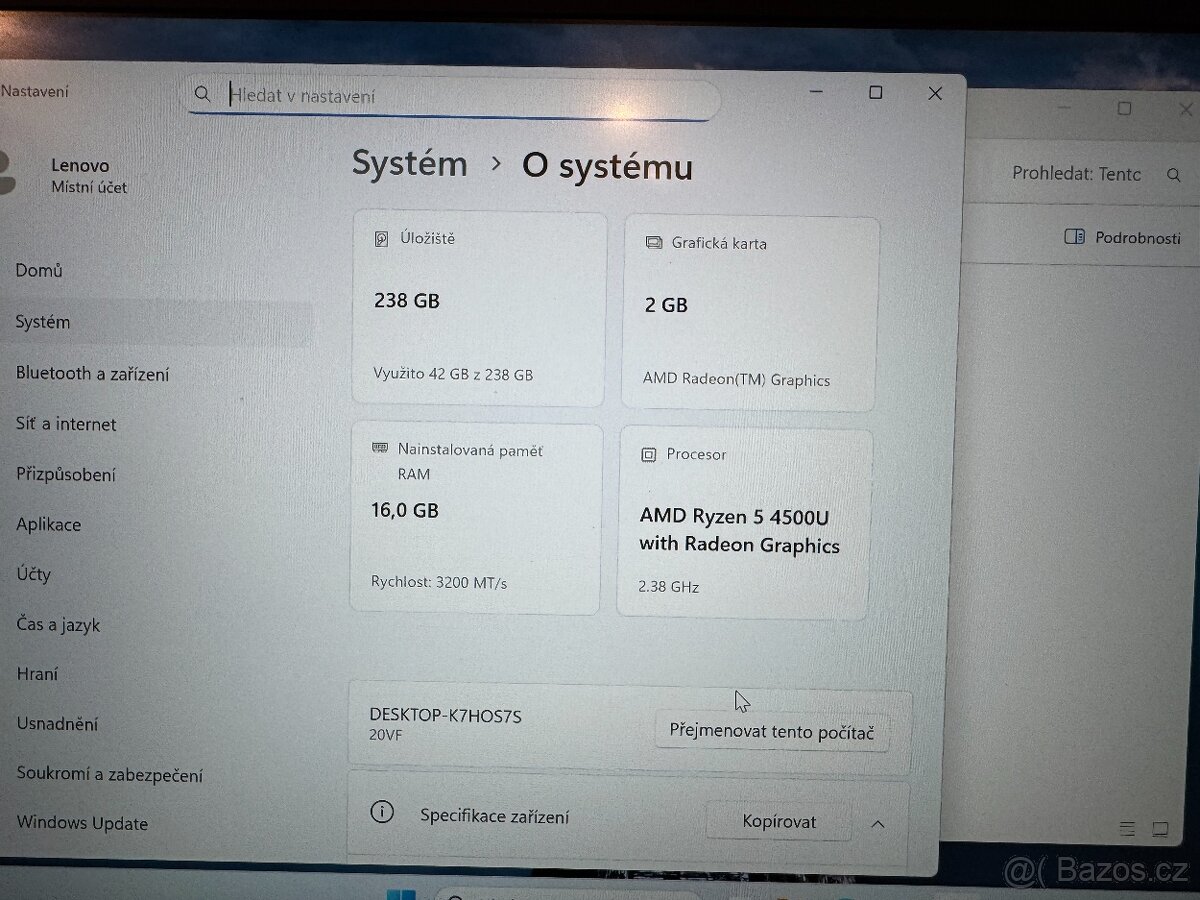Switch Explorer to large icons view

pos(1160,829)
